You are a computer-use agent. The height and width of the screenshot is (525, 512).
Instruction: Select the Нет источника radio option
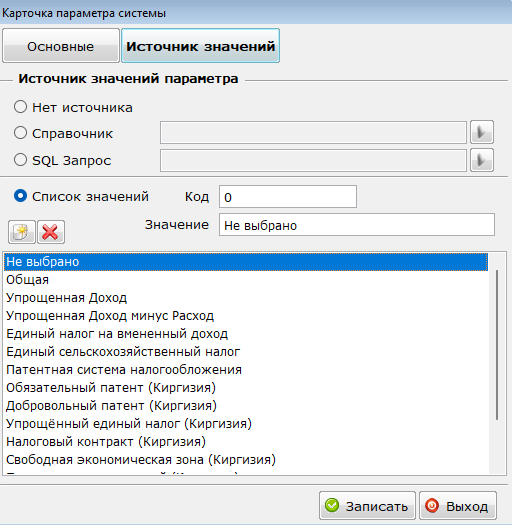click(x=20, y=107)
